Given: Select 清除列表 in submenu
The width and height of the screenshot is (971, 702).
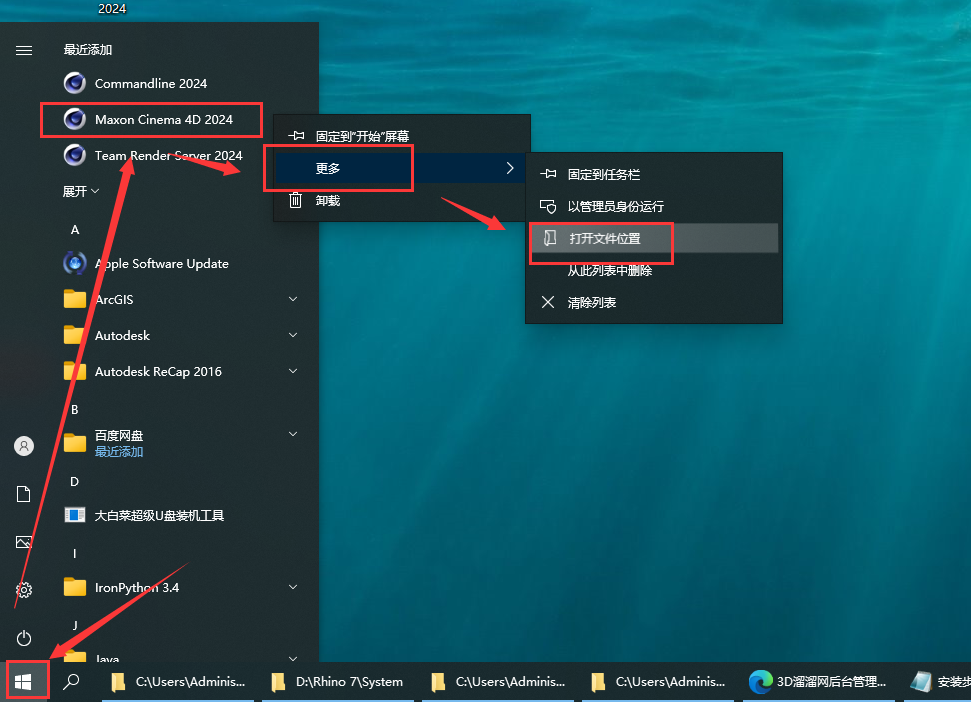Looking at the screenshot, I should point(654,302).
